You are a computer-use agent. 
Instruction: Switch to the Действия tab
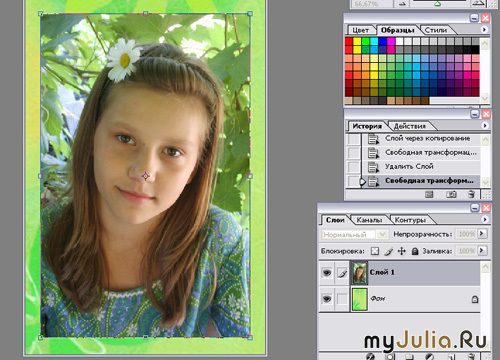410,126
